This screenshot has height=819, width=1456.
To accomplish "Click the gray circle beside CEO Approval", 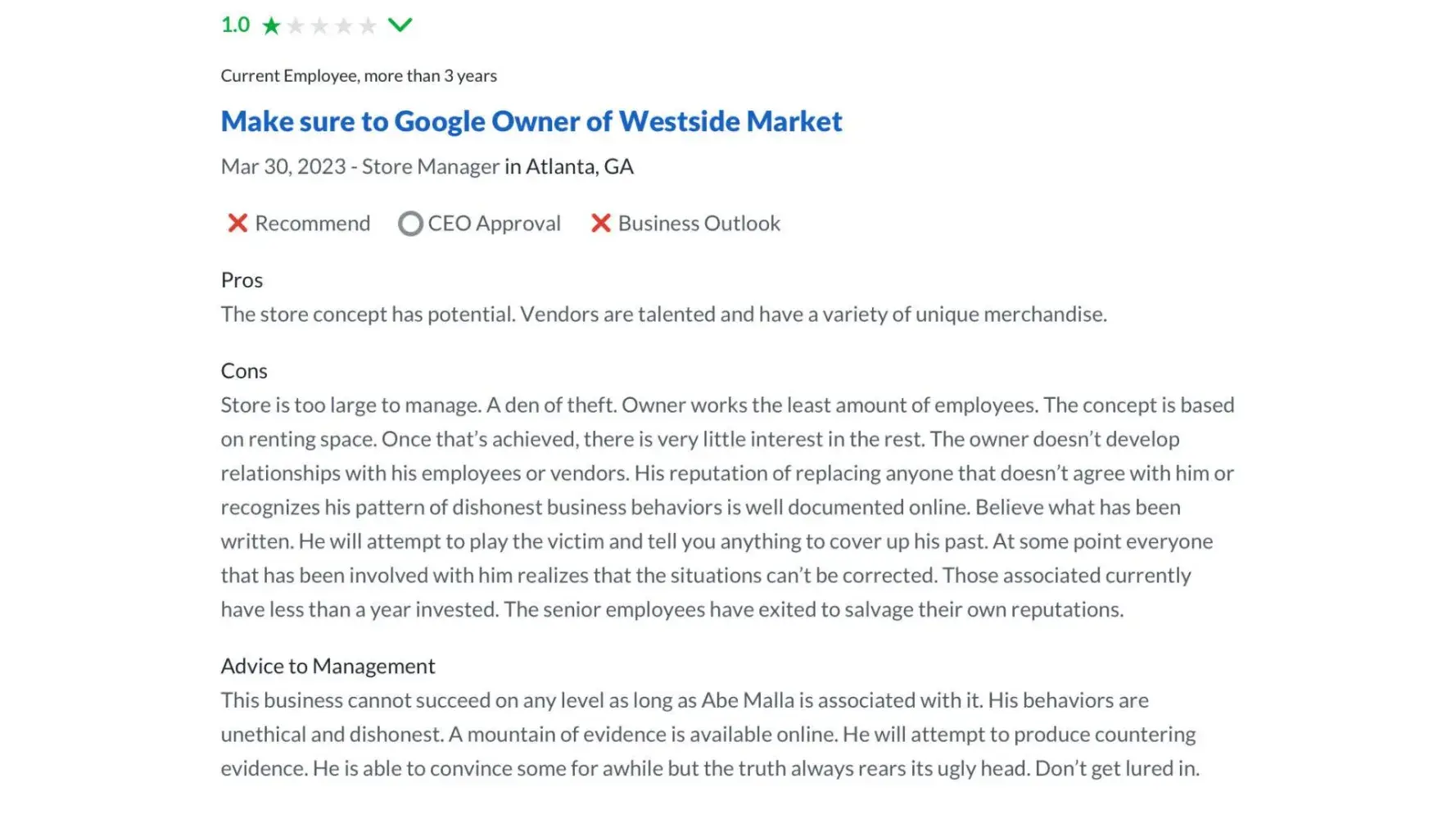I will 410,224.
